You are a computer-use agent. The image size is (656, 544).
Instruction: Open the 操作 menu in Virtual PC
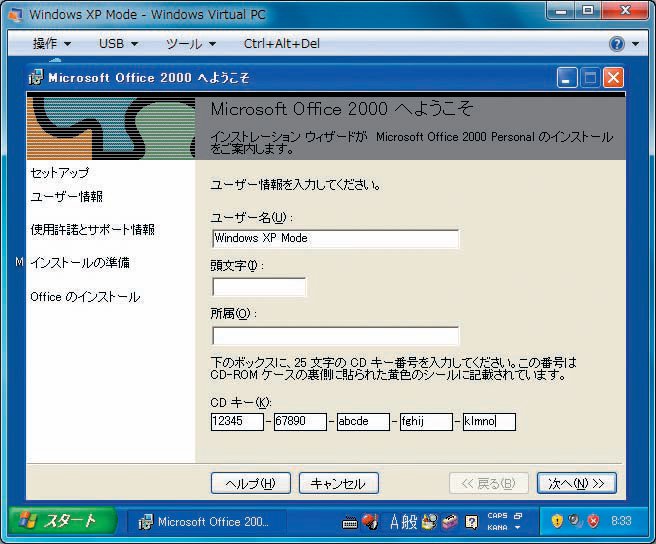pos(51,43)
